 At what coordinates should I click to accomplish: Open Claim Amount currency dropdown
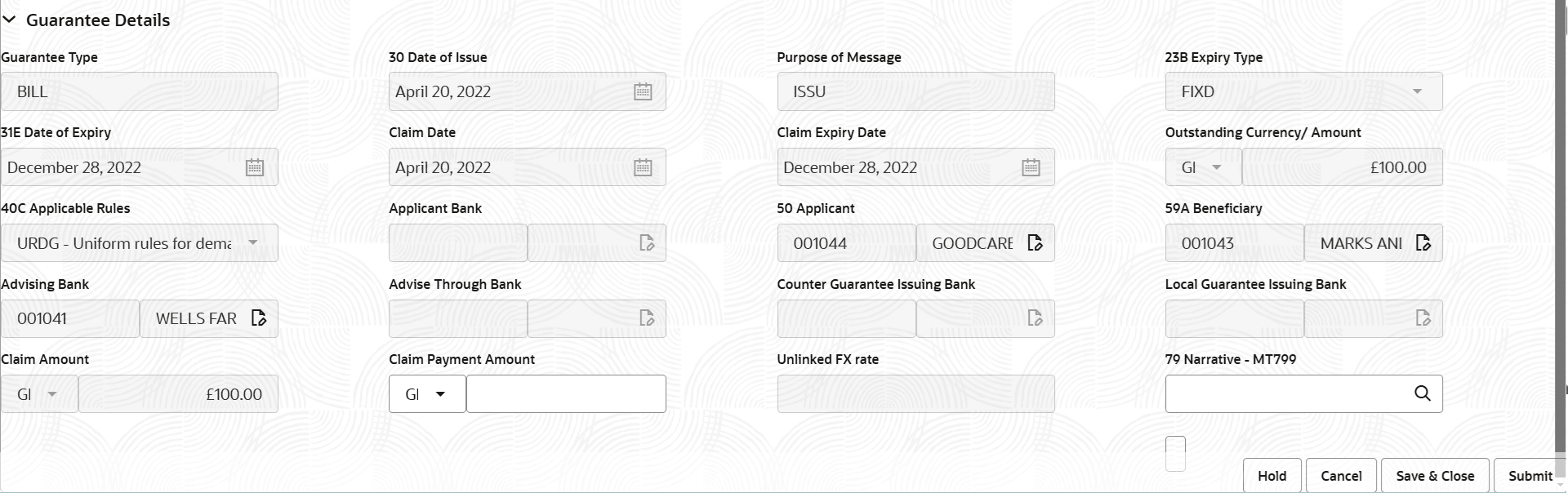pyautogui.click(x=52, y=394)
